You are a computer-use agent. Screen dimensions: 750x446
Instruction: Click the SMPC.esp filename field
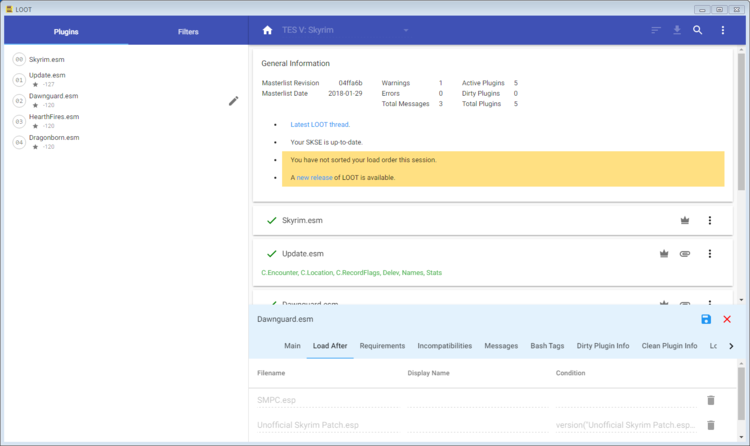point(328,400)
